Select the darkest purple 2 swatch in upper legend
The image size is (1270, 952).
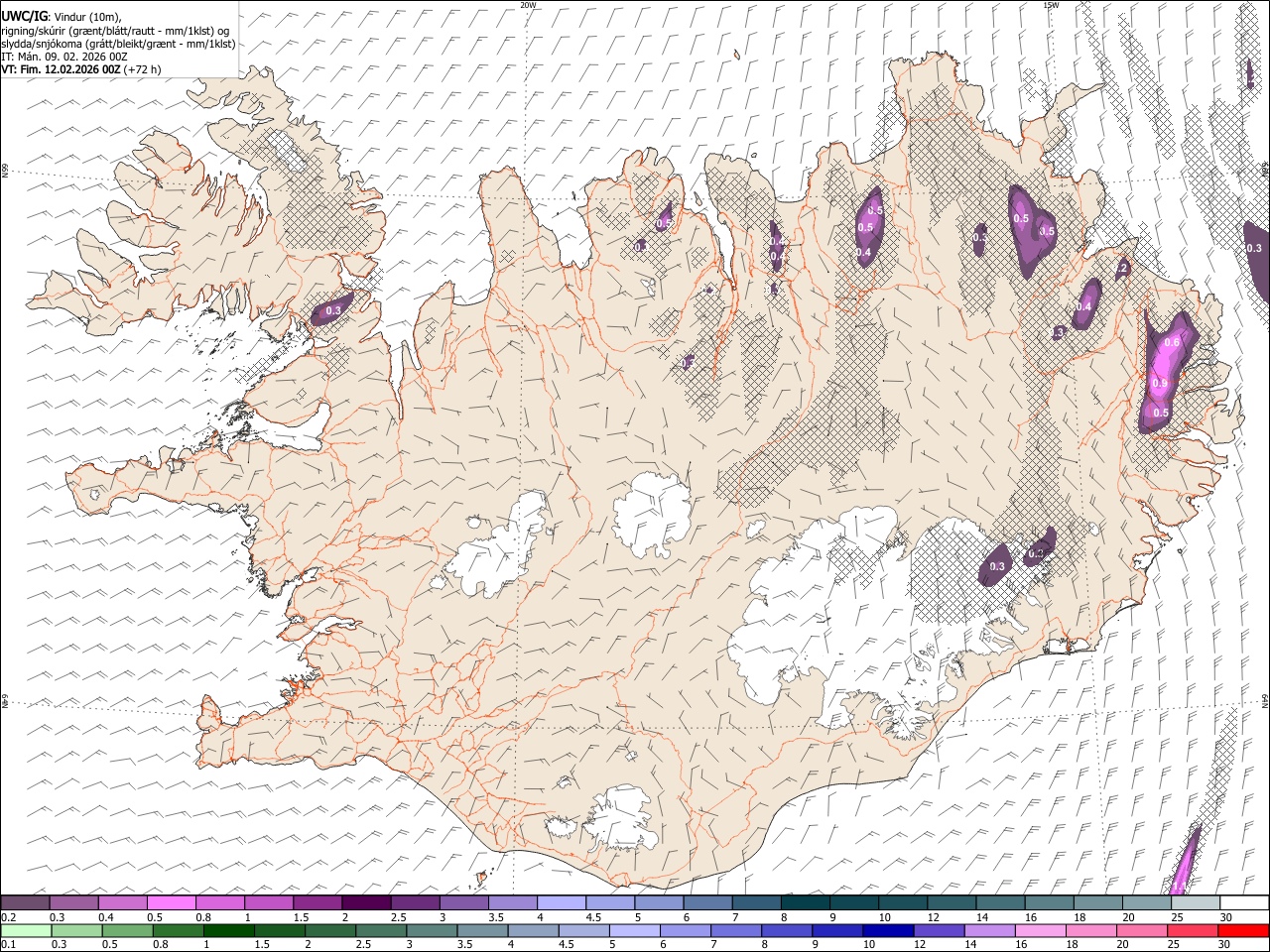[366, 902]
